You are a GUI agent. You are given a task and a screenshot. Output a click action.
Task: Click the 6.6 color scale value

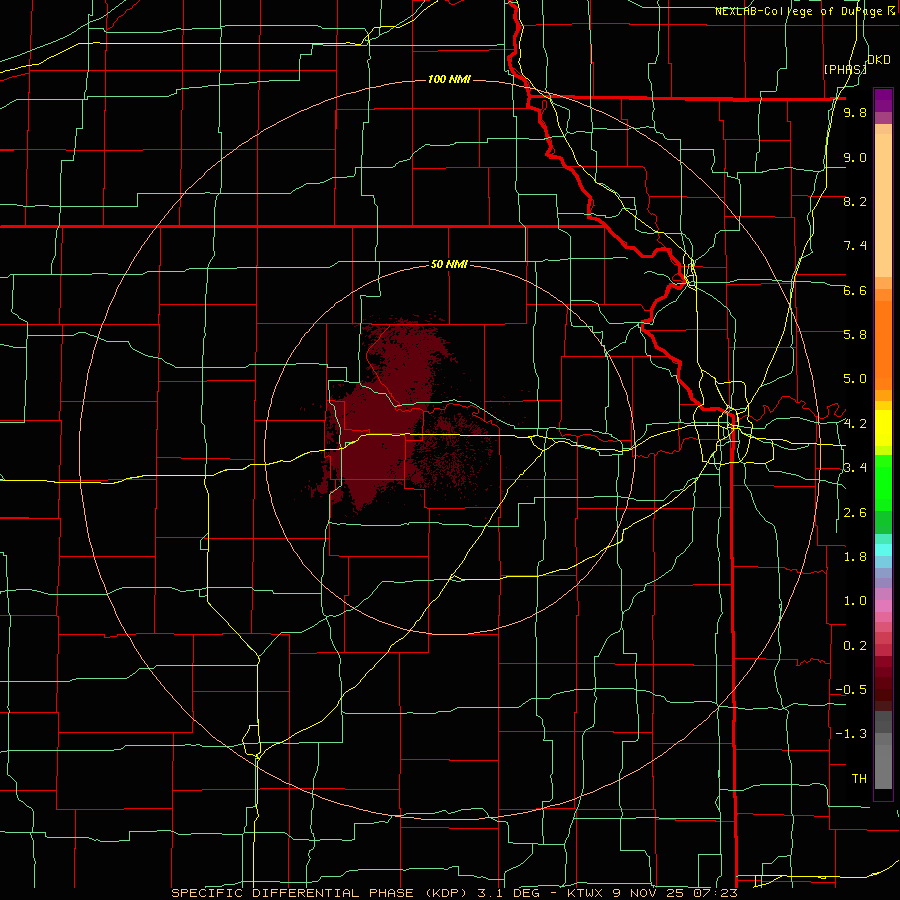pyautogui.click(x=855, y=290)
